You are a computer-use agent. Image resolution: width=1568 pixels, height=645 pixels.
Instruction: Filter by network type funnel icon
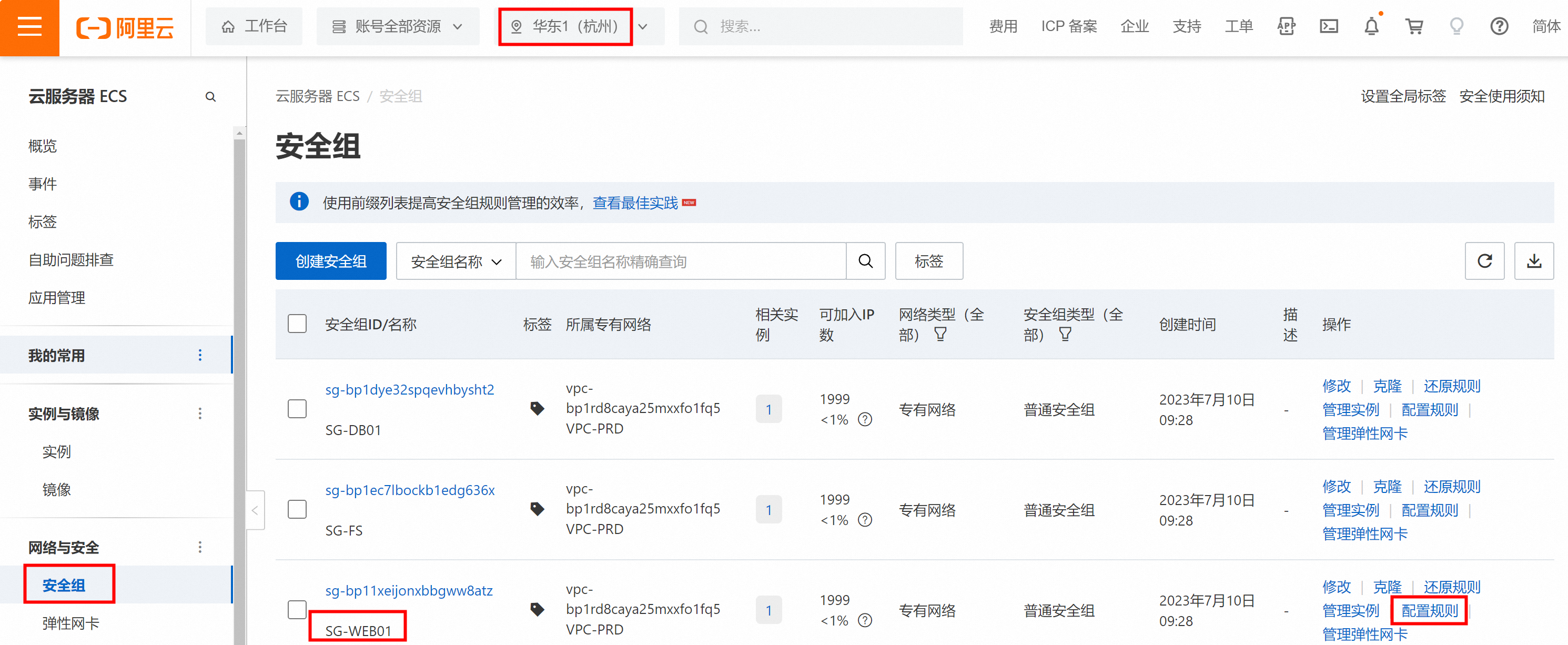click(940, 335)
